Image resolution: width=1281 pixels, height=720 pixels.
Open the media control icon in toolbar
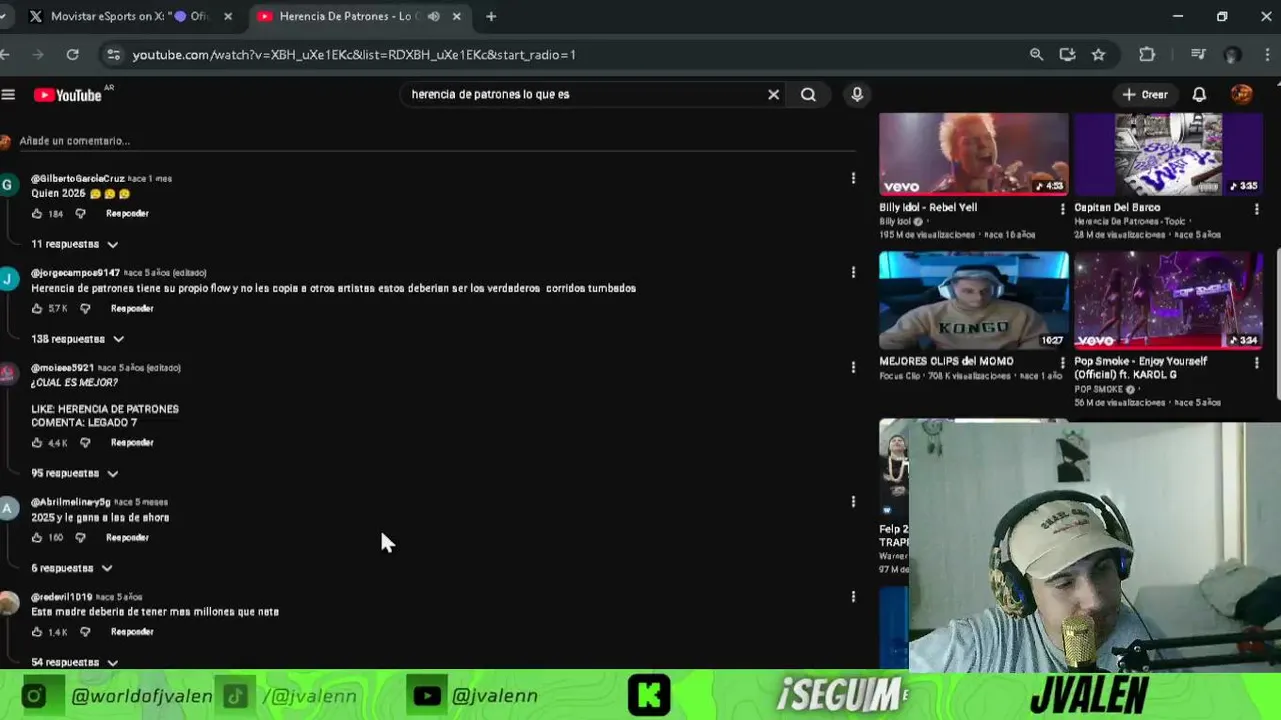pyautogui.click(x=1198, y=55)
